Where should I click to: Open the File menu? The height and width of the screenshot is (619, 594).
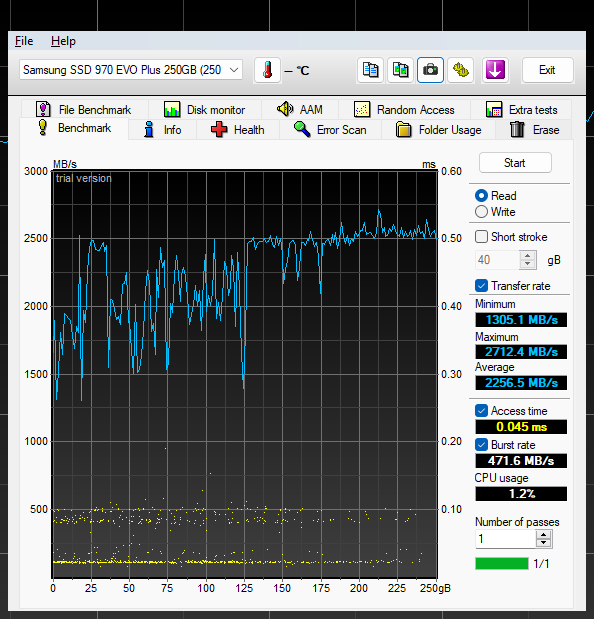tap(24, 41)
